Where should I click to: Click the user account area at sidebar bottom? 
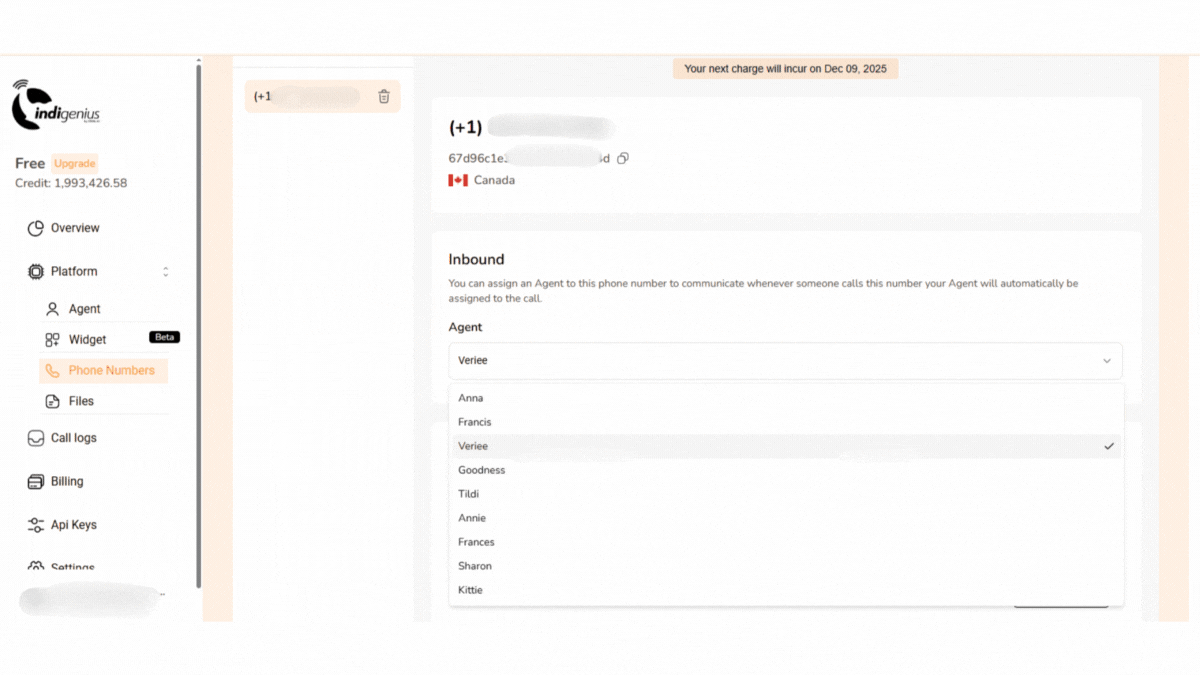[92, 600]
